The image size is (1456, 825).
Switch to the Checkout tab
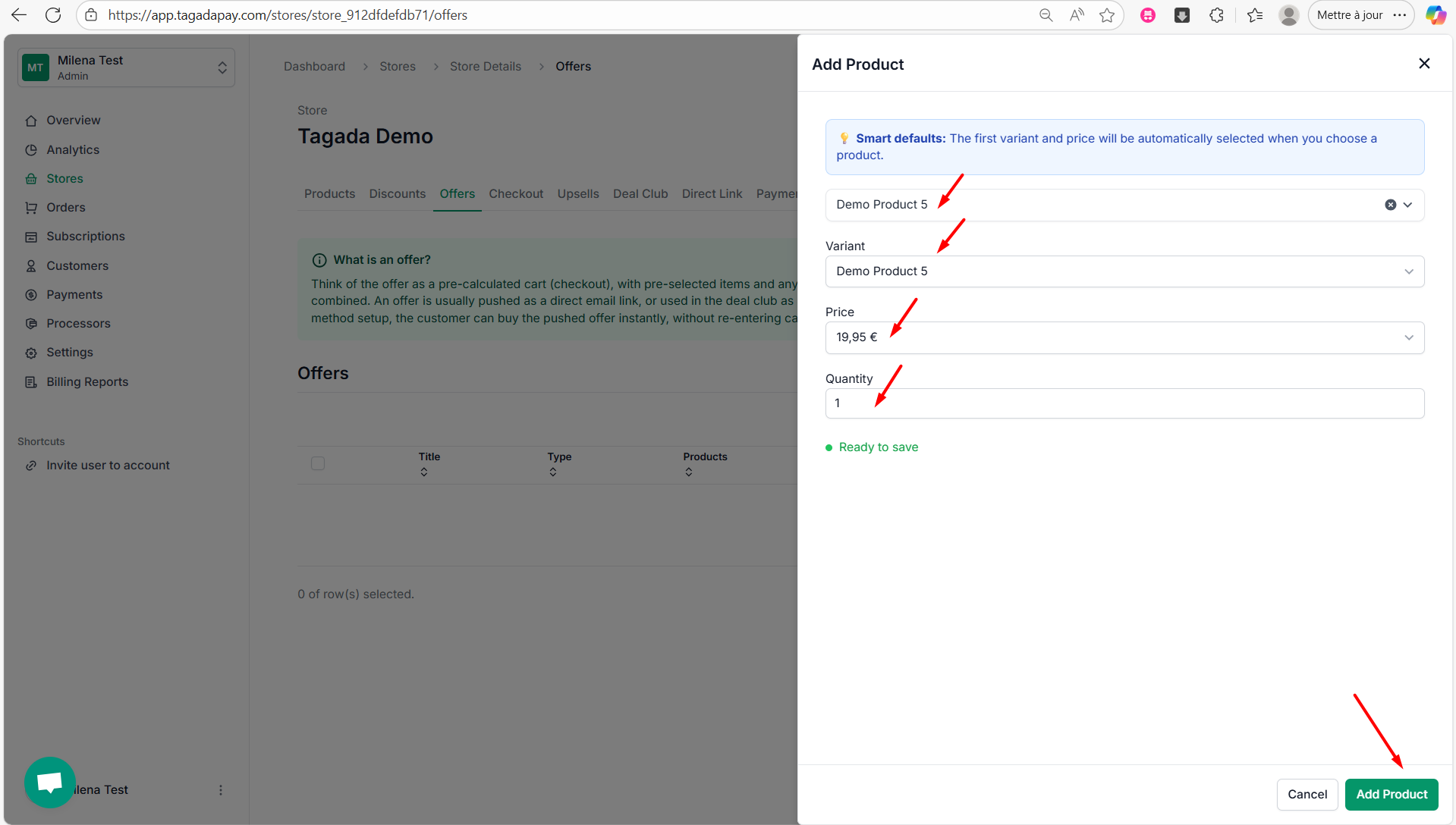coord(516,194)
